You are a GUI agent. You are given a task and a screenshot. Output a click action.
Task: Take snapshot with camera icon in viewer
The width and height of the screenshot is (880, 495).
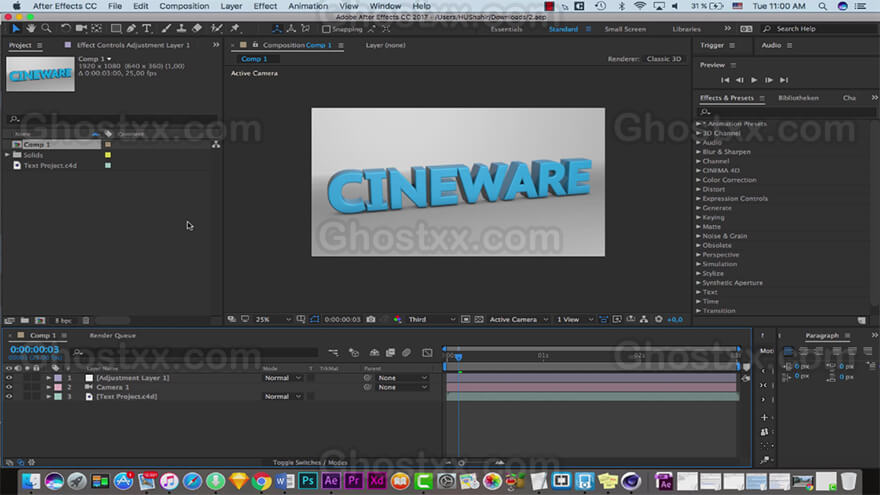pos(371,319)
